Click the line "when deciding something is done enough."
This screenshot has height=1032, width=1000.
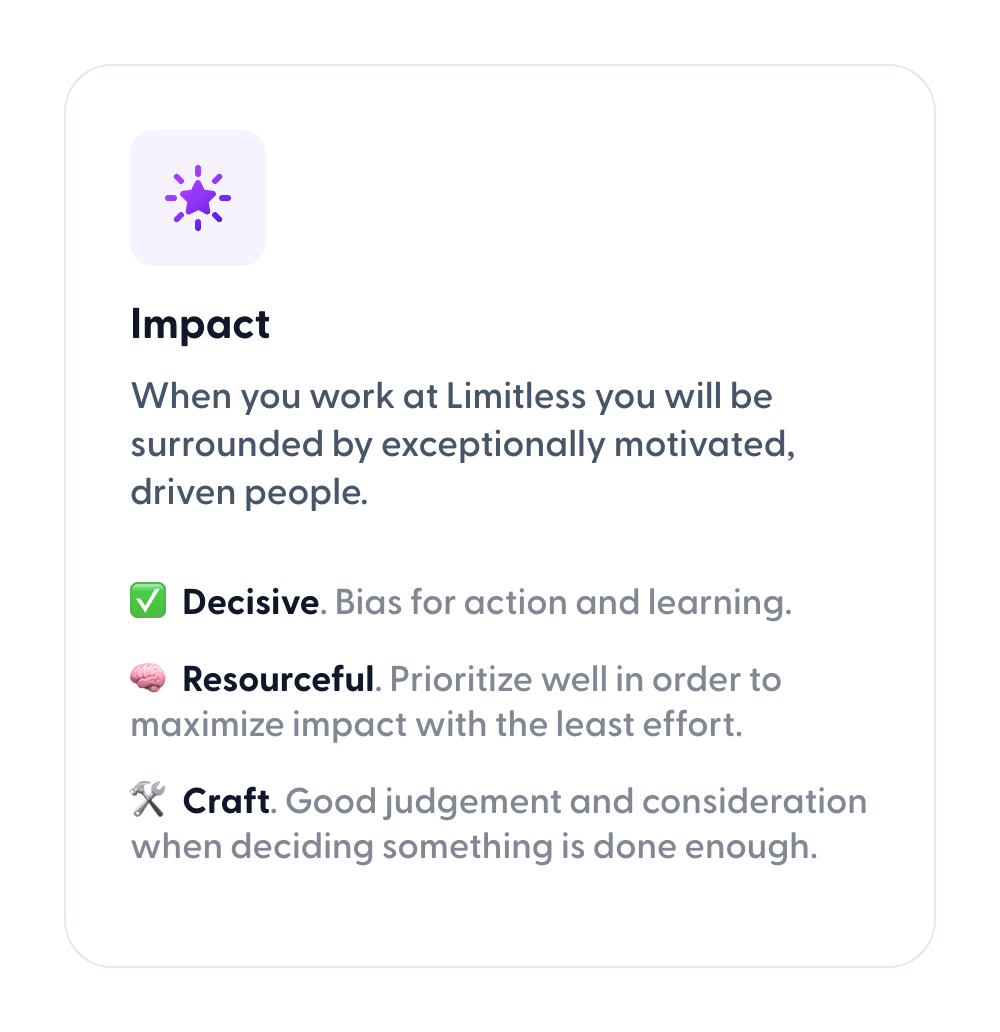474,846
